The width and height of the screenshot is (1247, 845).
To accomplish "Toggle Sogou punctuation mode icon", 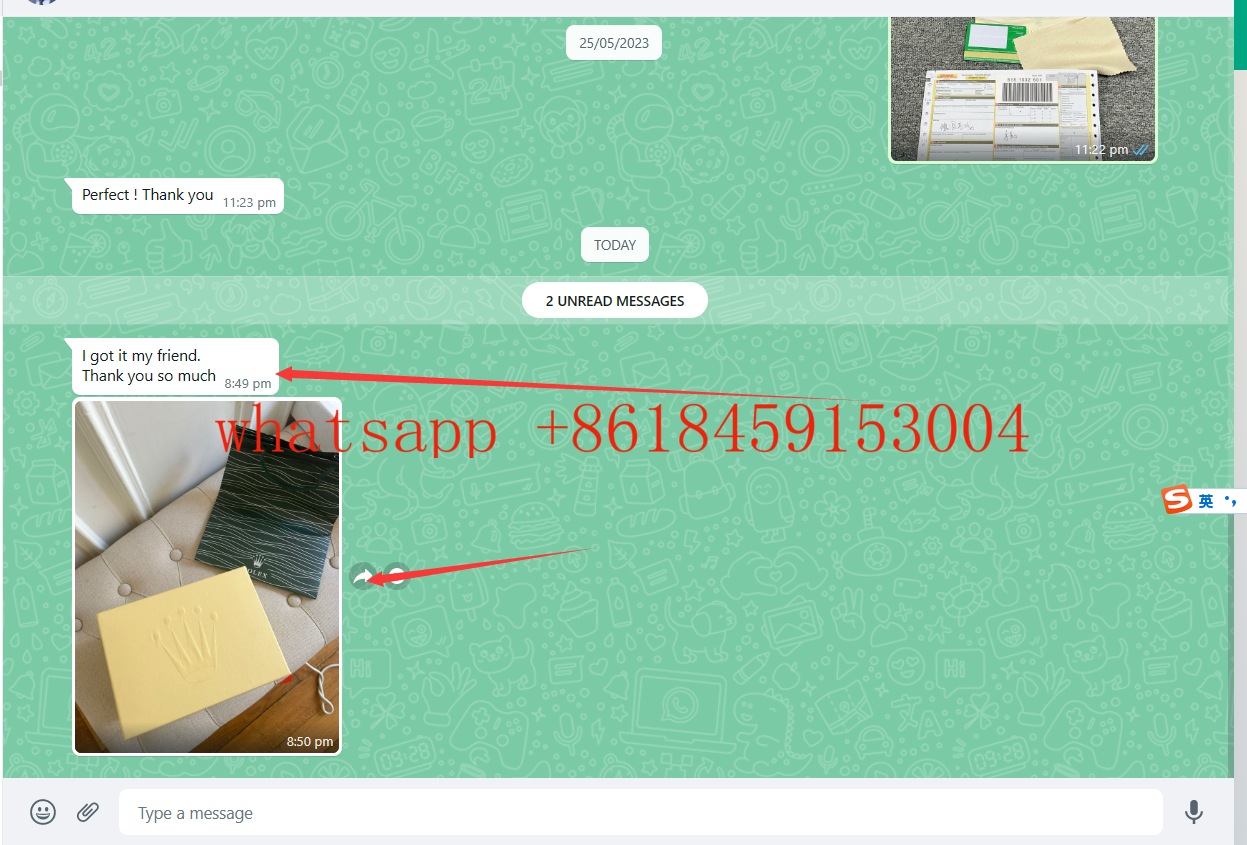I will click(x=1231, y=501).
